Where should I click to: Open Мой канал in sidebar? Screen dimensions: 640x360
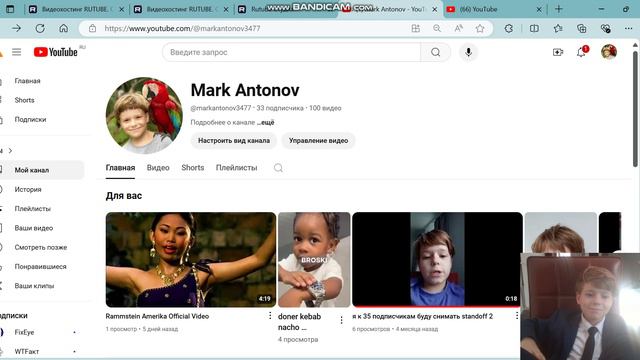click(41, 170)
